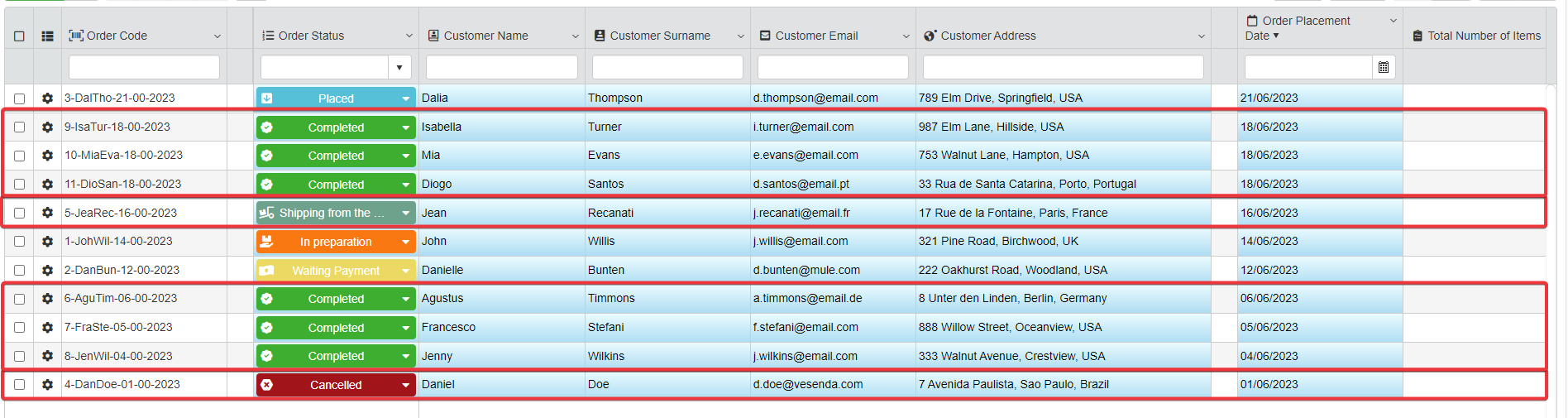The image size is (1568, 418).
Task: Toggle the select-all checkbox in header
Action: tap(19, 36)
